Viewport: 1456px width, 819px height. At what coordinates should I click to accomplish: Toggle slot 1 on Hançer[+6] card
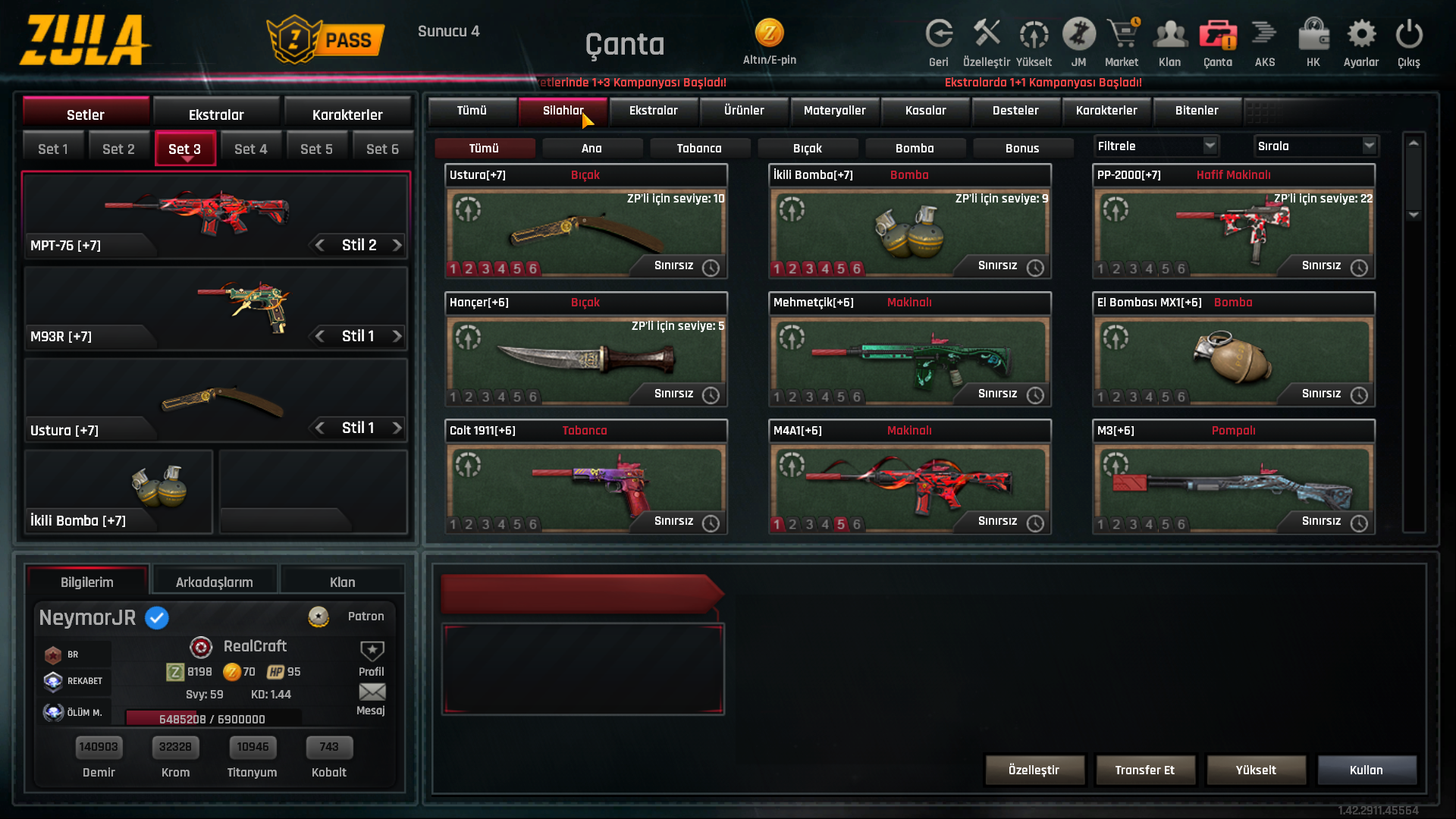453,397
